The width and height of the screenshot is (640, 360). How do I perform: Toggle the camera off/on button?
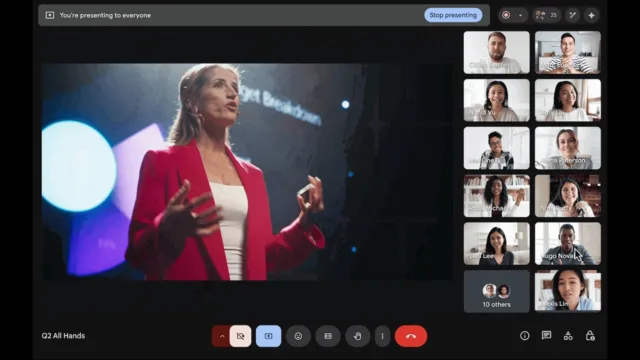coord(240,336)
